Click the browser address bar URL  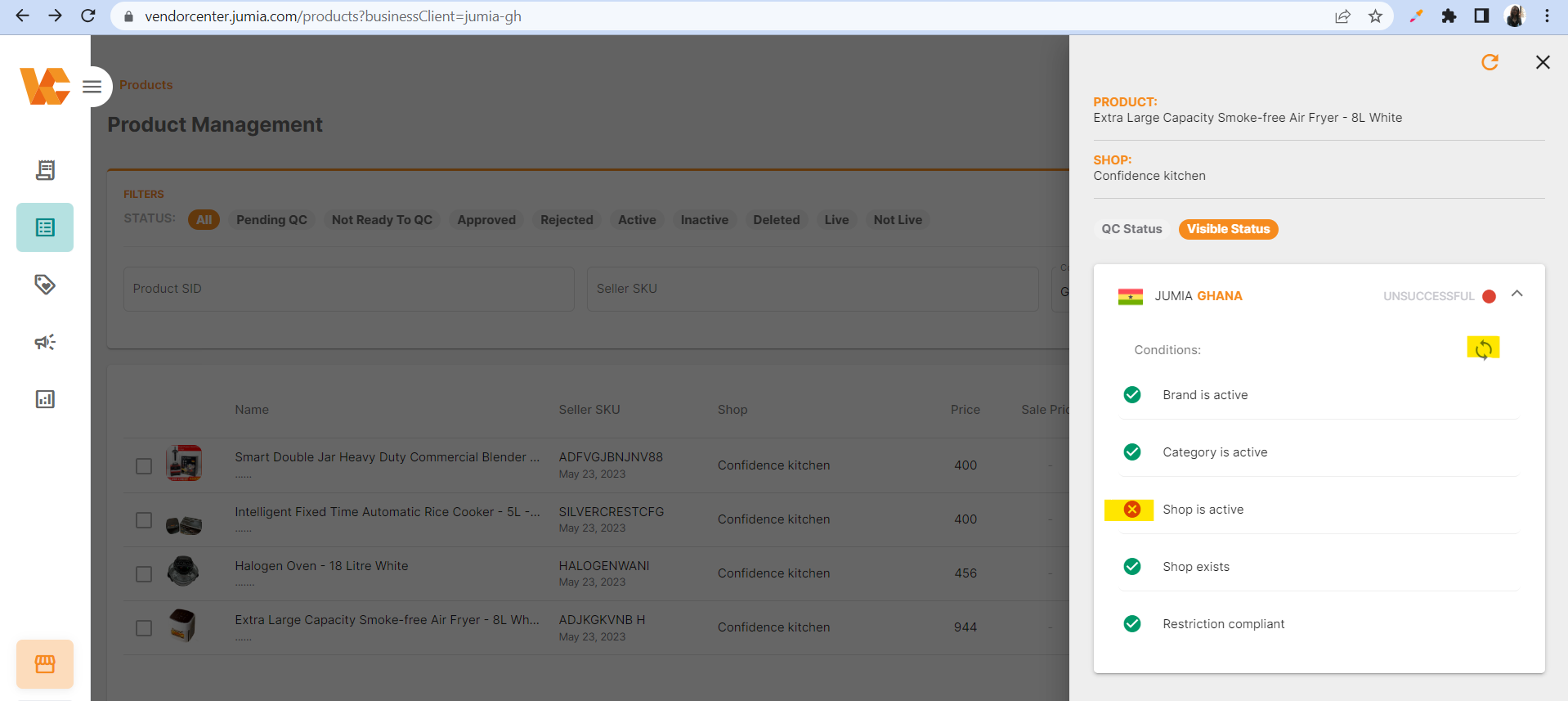tap(333, 16)
